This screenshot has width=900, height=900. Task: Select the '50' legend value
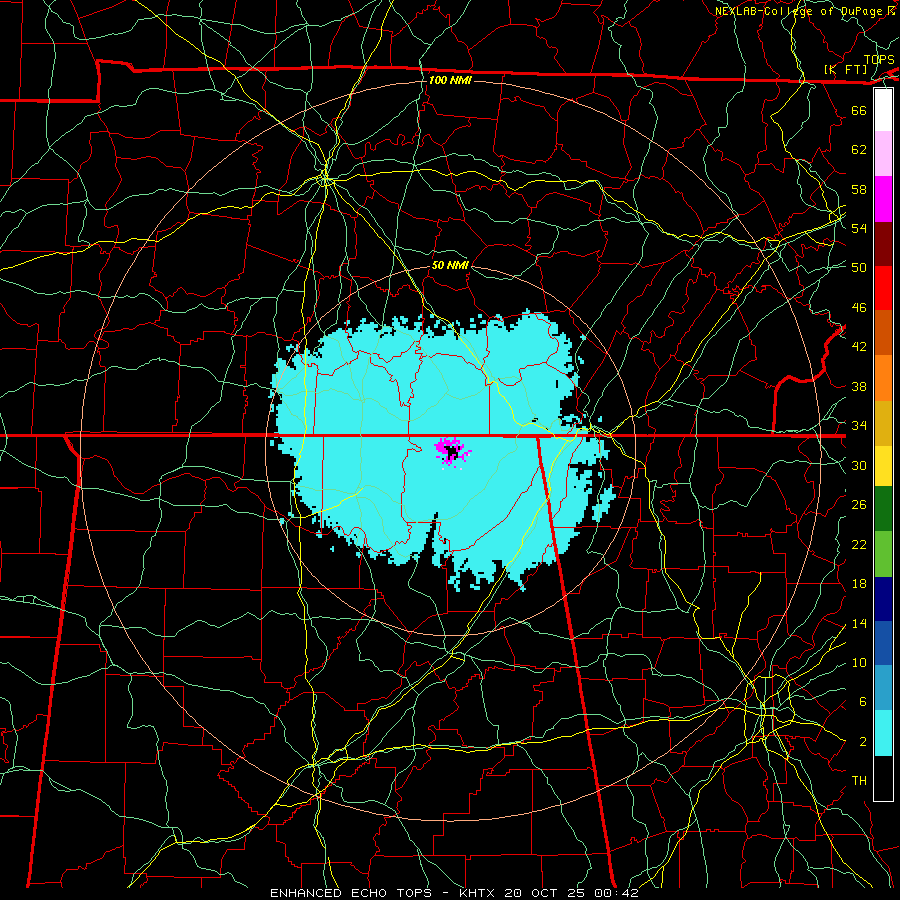(859, 267)
